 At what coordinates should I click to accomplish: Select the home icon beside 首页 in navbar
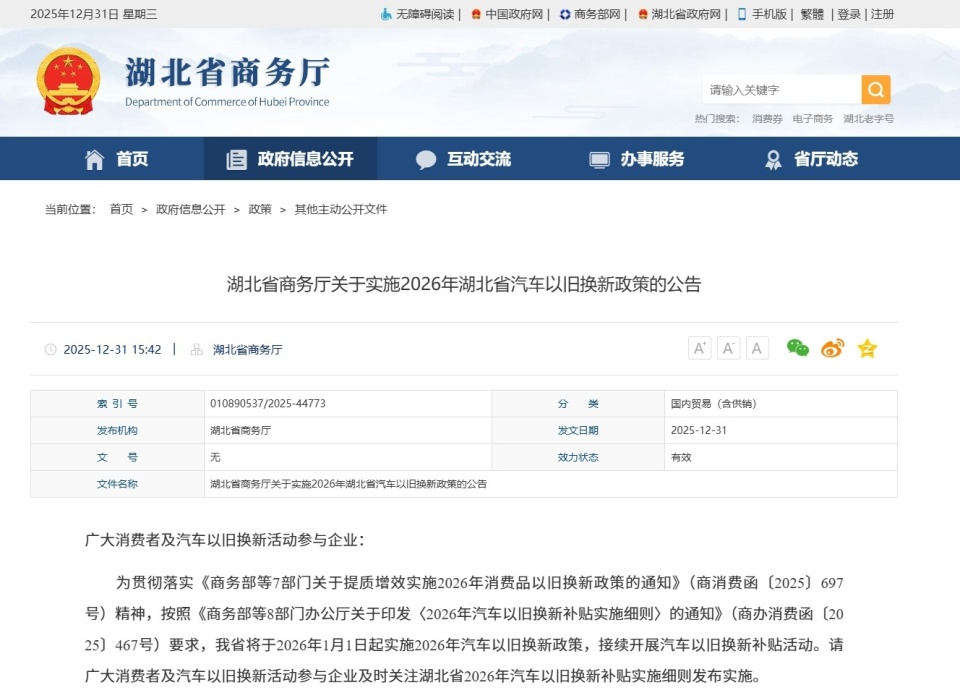(x=93, y=158)
